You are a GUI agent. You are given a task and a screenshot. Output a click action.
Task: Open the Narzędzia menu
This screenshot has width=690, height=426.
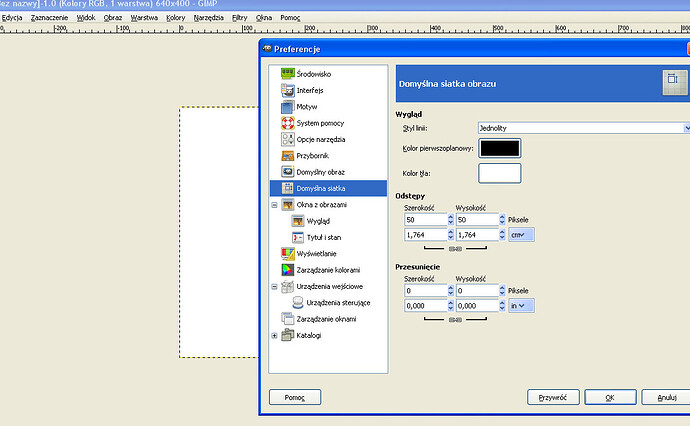click(209, 18)
